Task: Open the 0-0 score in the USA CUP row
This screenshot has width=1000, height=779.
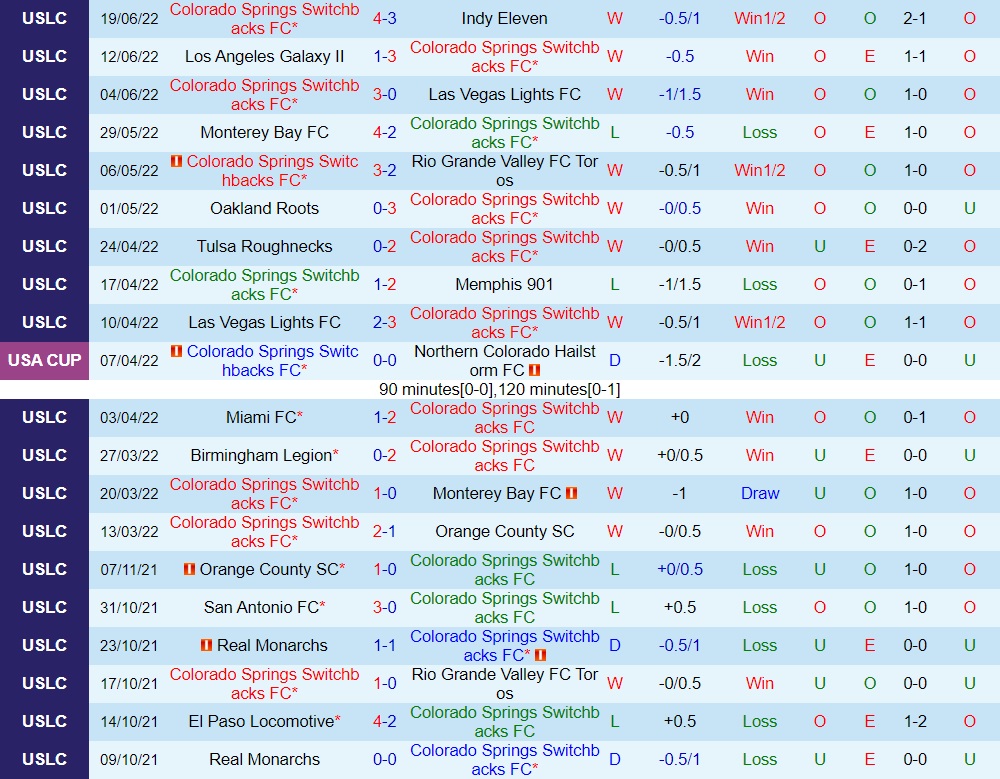Action: click(x=385, y=360)
